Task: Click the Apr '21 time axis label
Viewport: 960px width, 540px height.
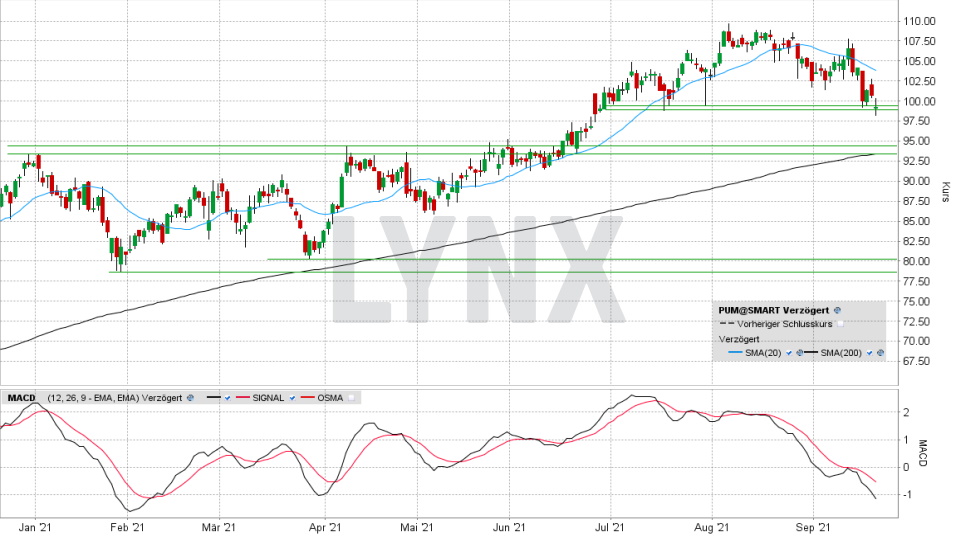Action: pyautogui.click(x=326, y=527)
